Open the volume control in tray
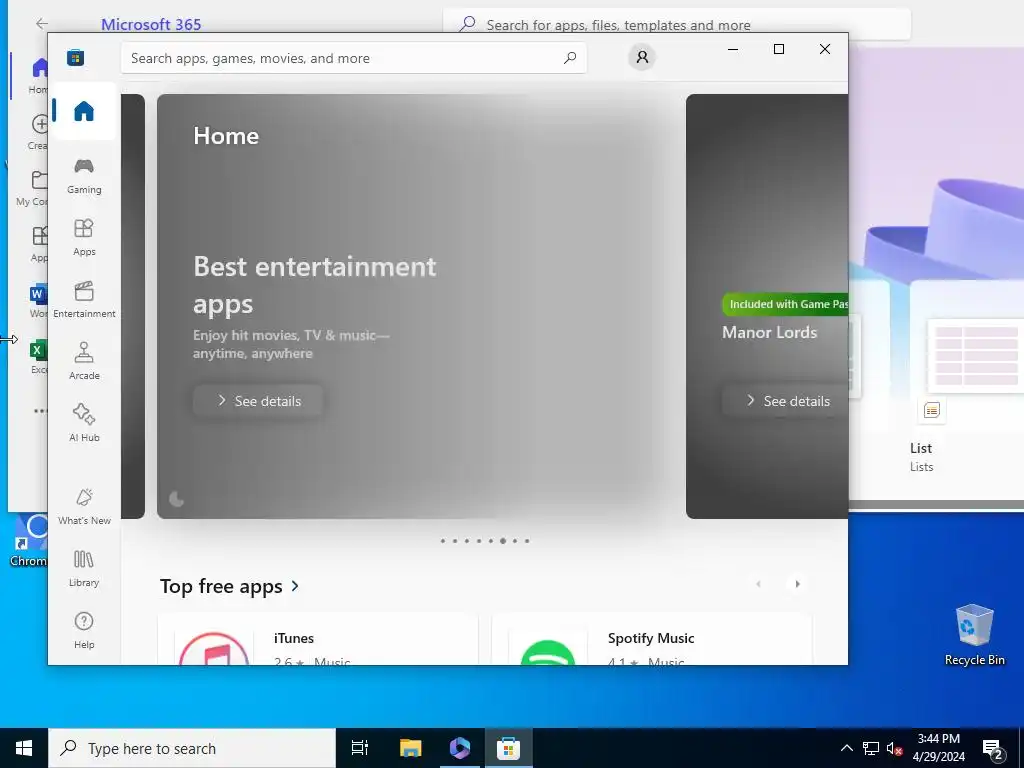 pos(894,748)
